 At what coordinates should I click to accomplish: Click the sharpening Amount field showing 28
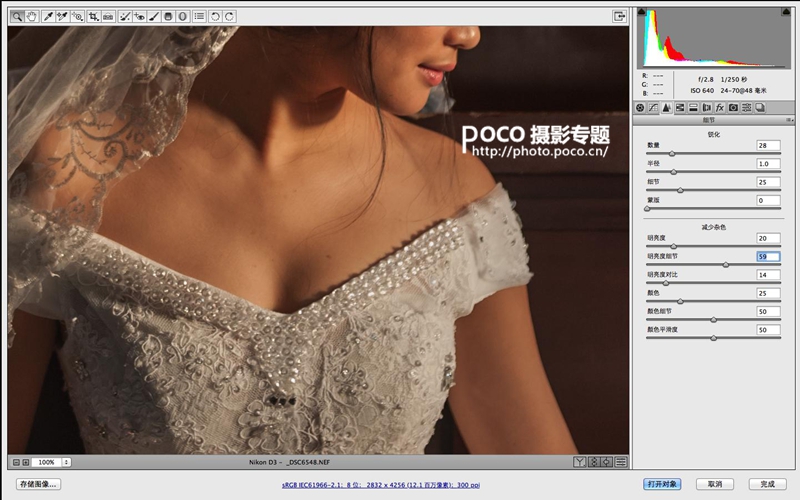pos(768,145)
